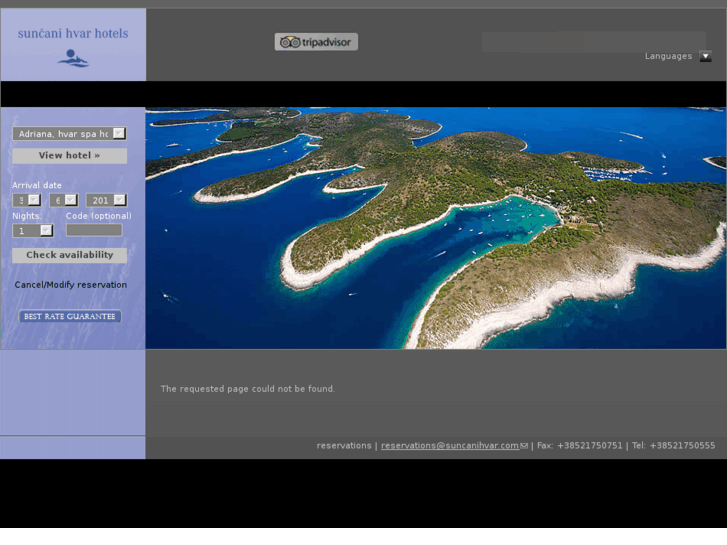Click the Languages menu label

click(x=668, y=57)
